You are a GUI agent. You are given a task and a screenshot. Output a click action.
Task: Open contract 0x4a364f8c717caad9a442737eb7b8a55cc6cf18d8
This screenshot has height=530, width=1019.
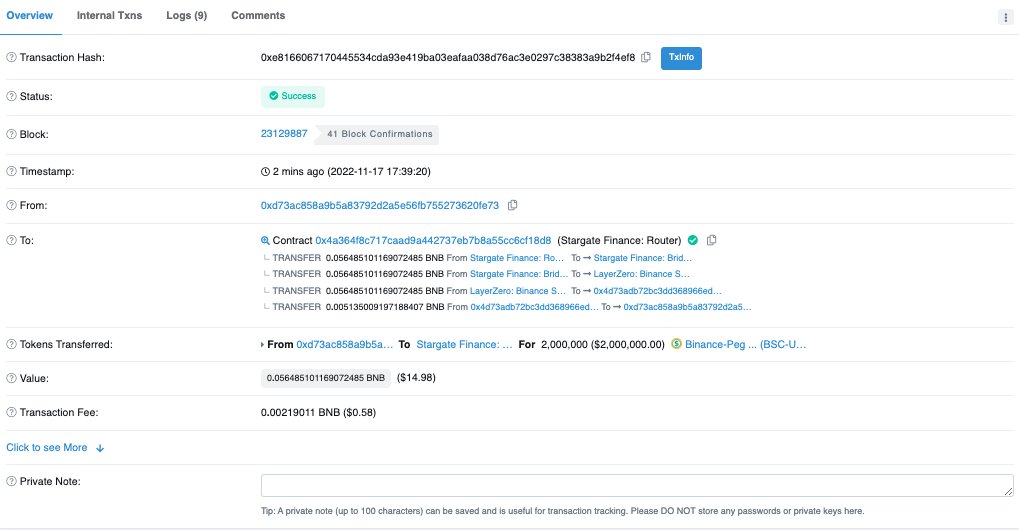tap(433, 240)
